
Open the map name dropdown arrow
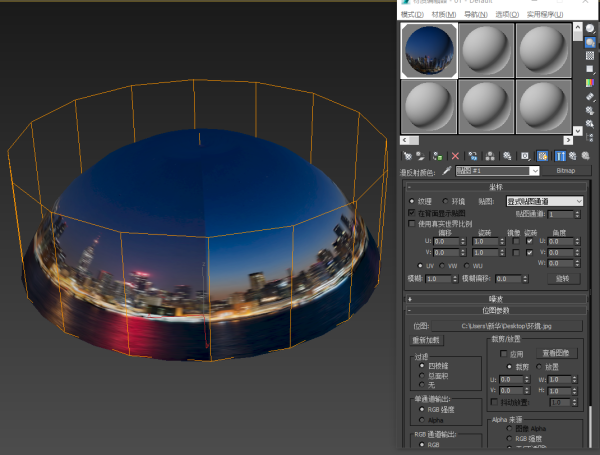pyautogui.click(x=535, y=171)
